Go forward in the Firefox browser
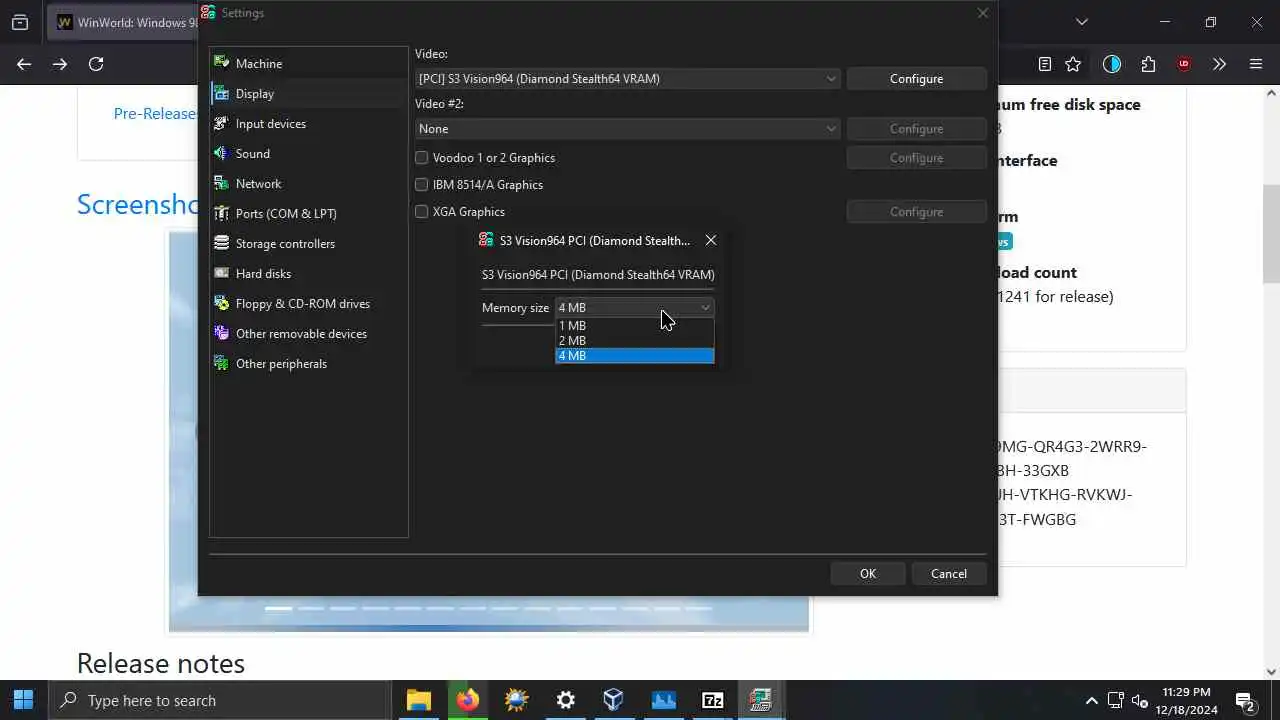This screenshot has width=1280, height=720. click(x=60, y=64)
